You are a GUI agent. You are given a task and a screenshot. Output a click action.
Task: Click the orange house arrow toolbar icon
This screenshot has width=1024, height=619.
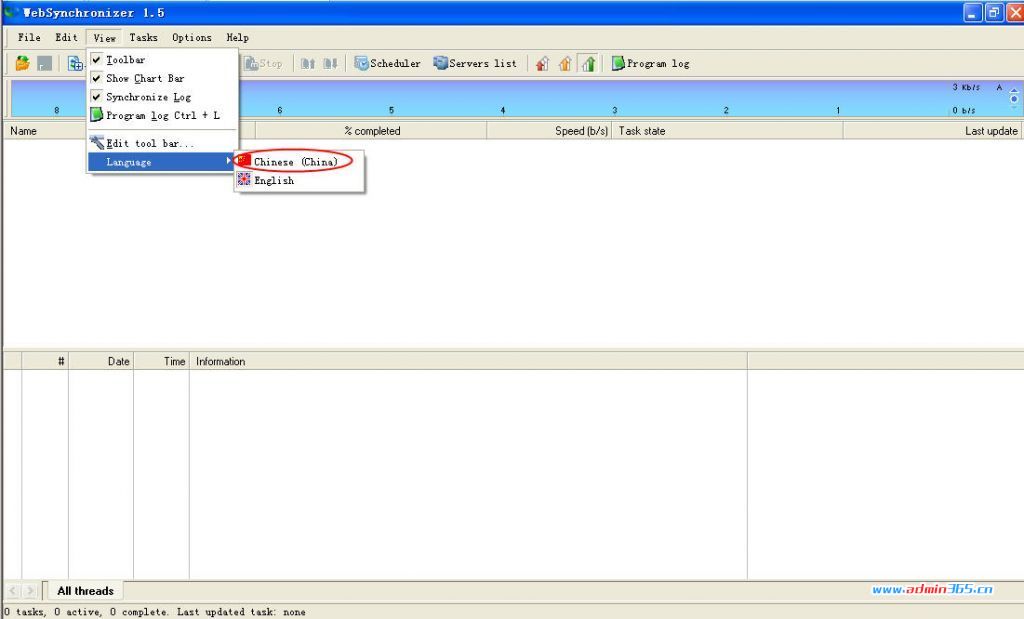point(565,63)
